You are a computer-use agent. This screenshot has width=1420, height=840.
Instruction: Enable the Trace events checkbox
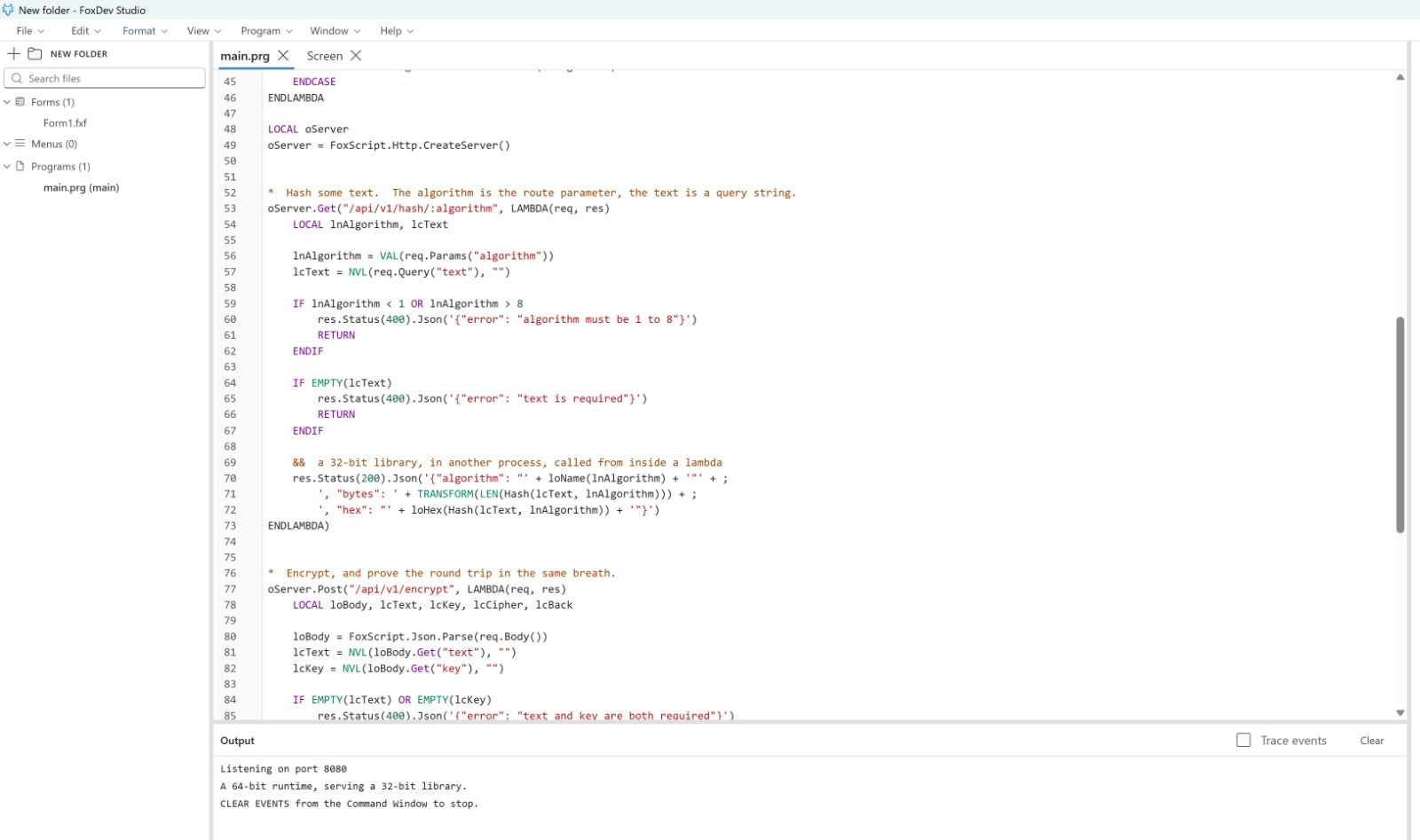pyautogui.click(x=1243, y=740)
